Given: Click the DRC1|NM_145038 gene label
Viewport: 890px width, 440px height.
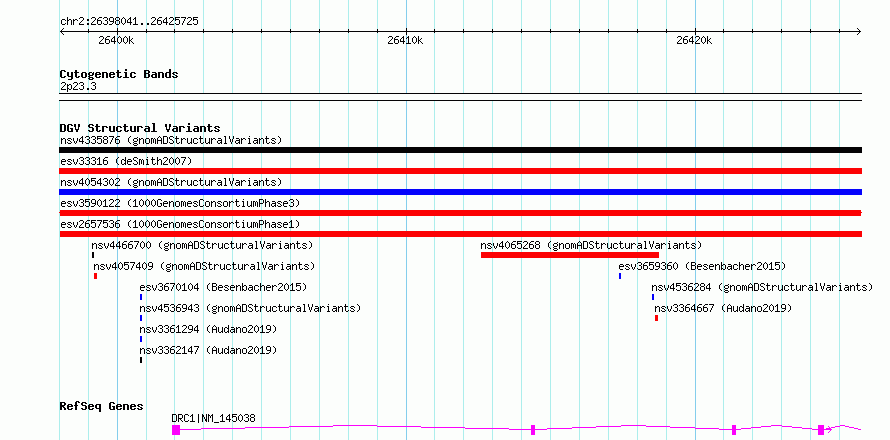Looking at the screenshot, I should [213, 418].
